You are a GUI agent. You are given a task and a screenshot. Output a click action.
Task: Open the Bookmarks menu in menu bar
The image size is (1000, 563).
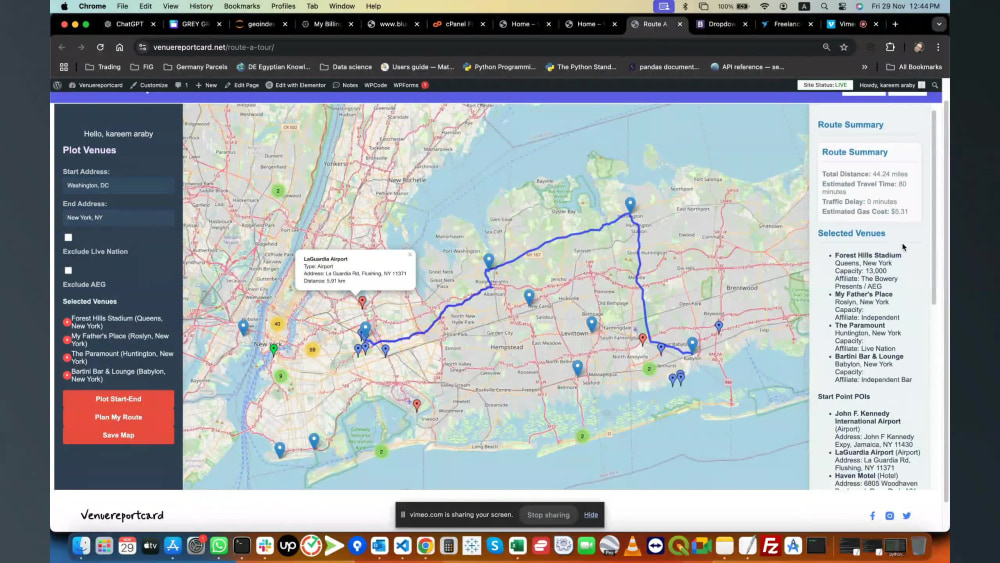point(242,6)
